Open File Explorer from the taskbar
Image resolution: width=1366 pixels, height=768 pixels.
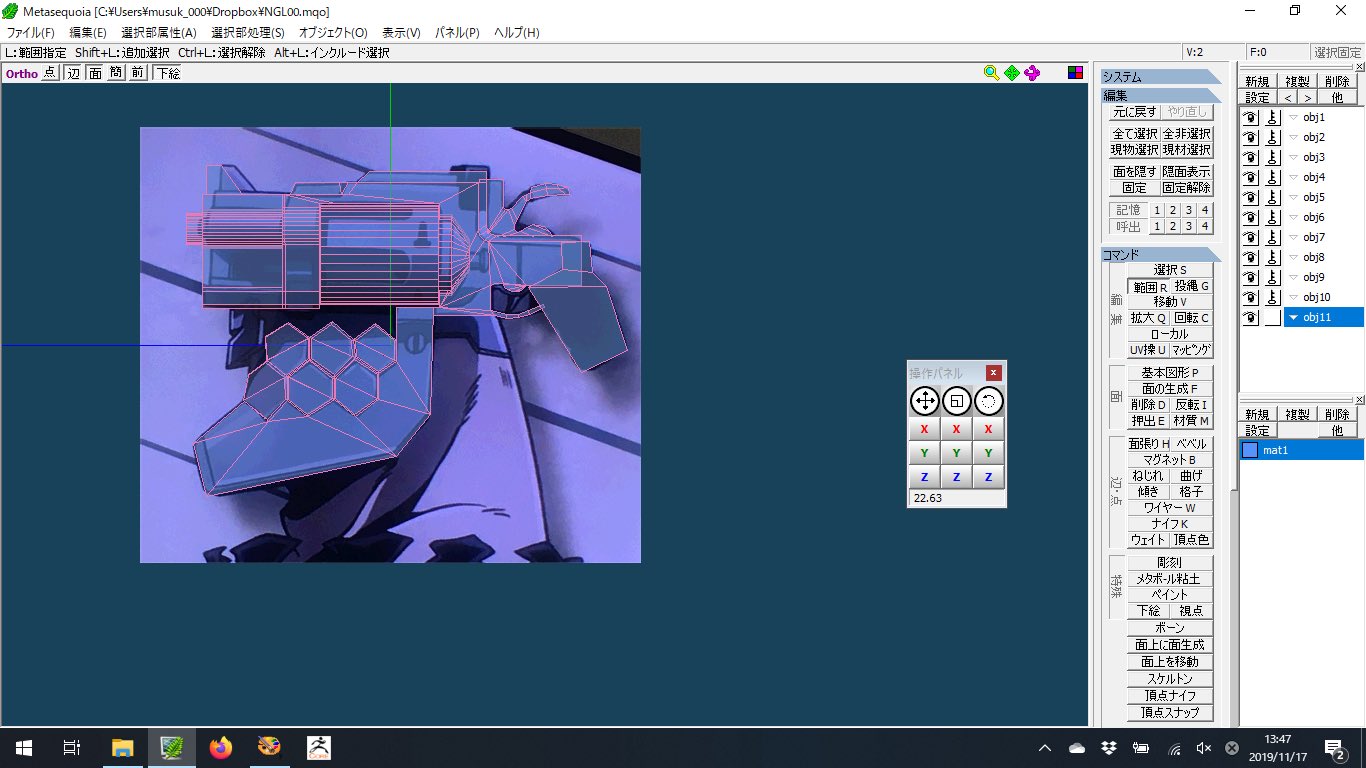coord(123,747)
